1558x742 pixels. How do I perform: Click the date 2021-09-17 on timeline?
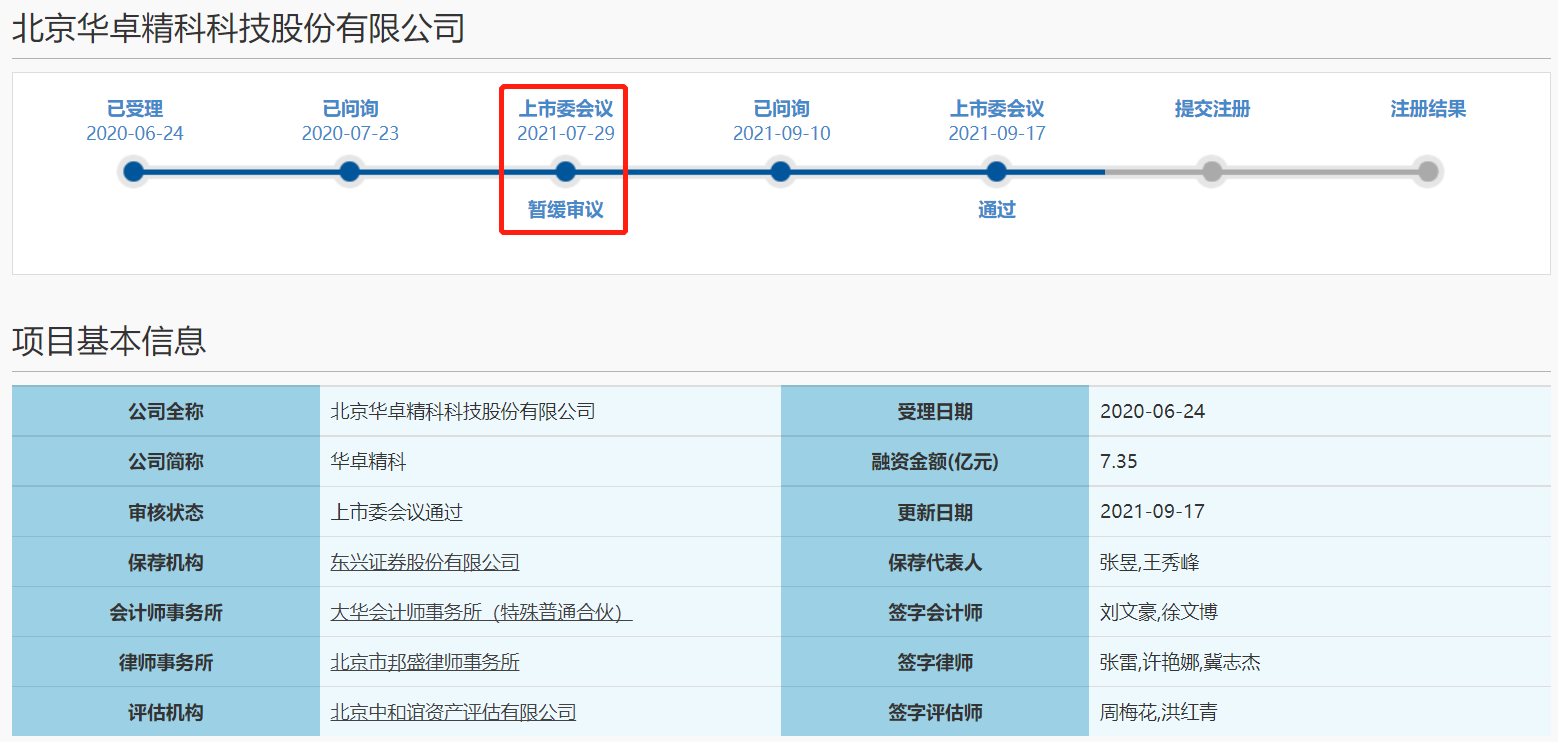[x=997, y=133]
